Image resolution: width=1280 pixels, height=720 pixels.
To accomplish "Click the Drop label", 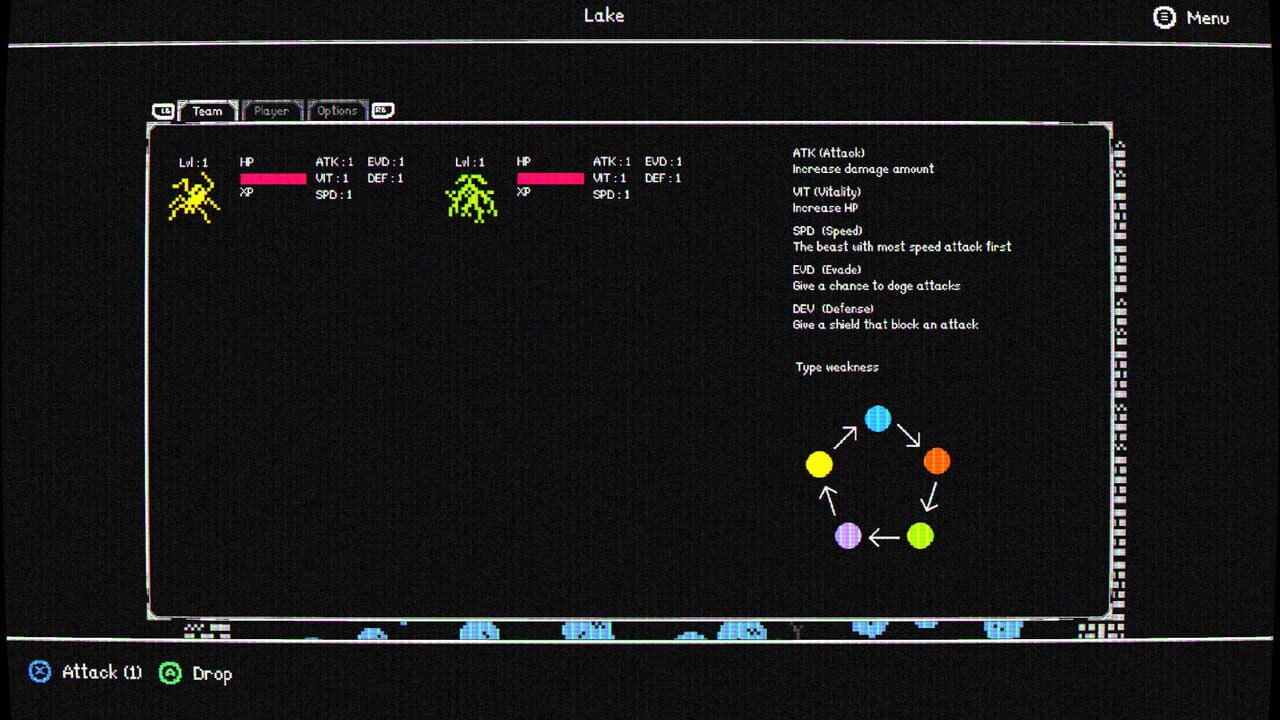I will (212, 673).
